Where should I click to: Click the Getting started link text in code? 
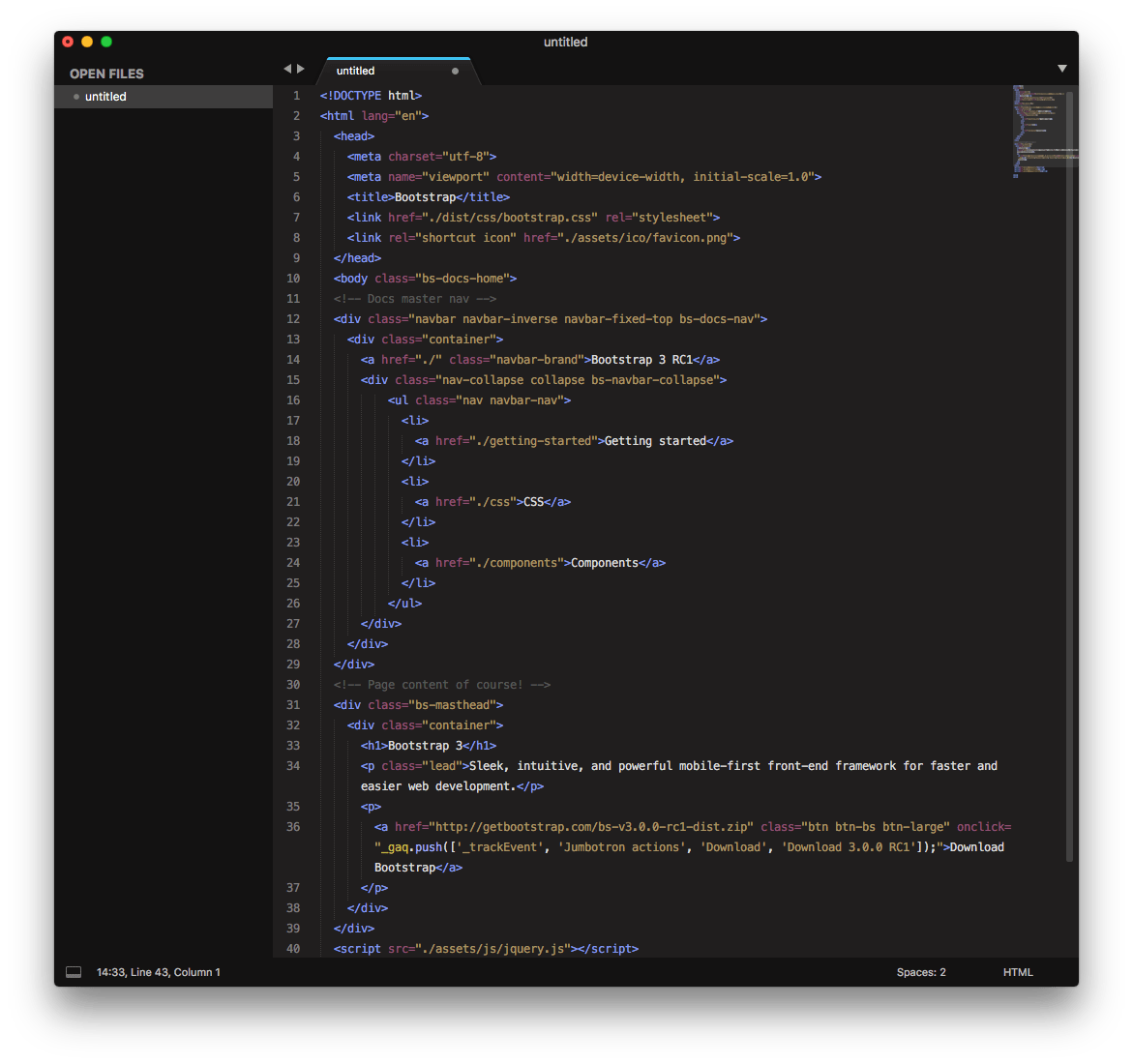(655, 441)
